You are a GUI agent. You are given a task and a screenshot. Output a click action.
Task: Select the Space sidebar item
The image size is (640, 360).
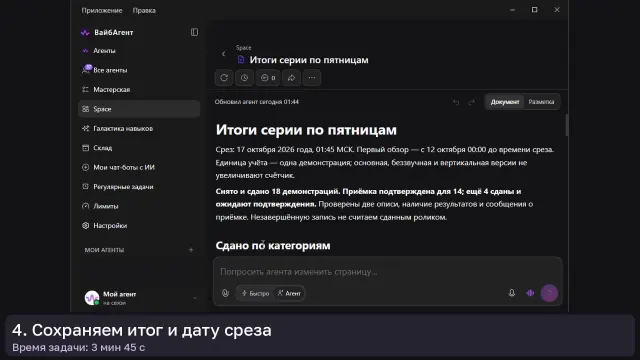[139, 109]
